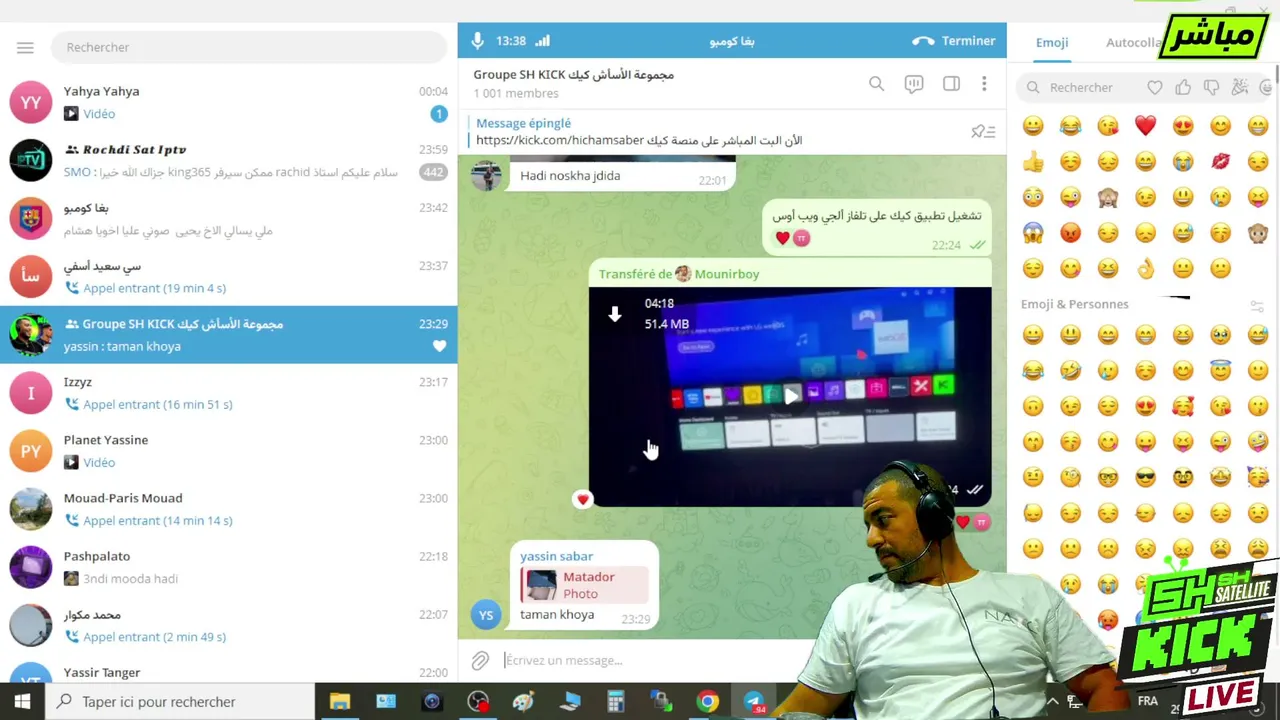The image size is (1280, 720).
Task: Play the forwarded TV video
Action: point(791,396)
